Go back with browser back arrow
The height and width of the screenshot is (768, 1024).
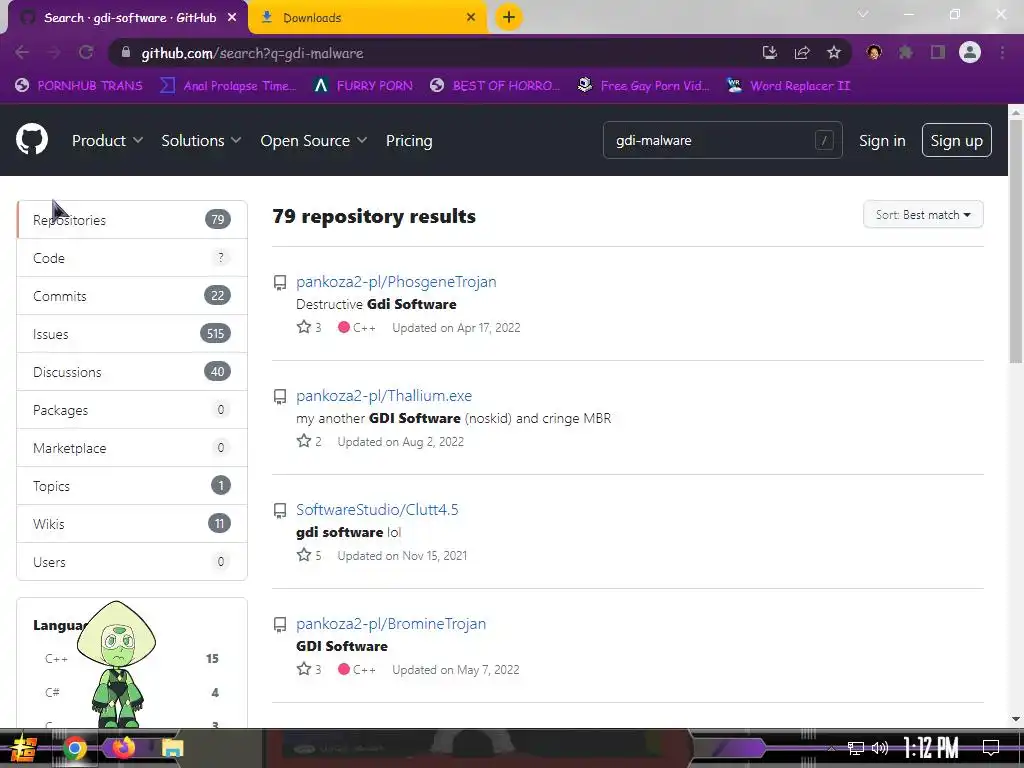coord(22,52)
